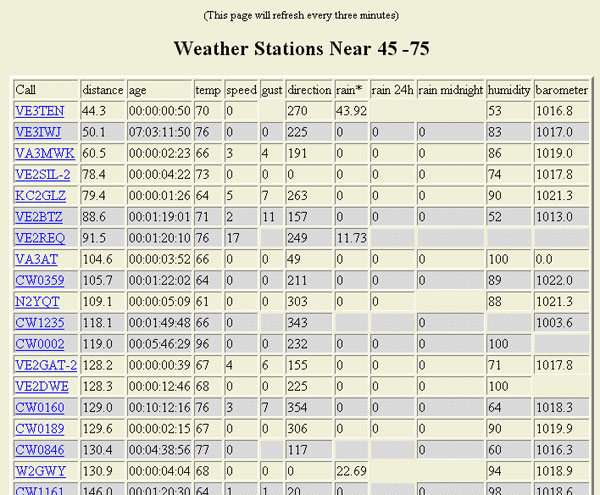Click the W2GWY call sign link
This screenshot has height=495, width=600.
pos(38,470)
